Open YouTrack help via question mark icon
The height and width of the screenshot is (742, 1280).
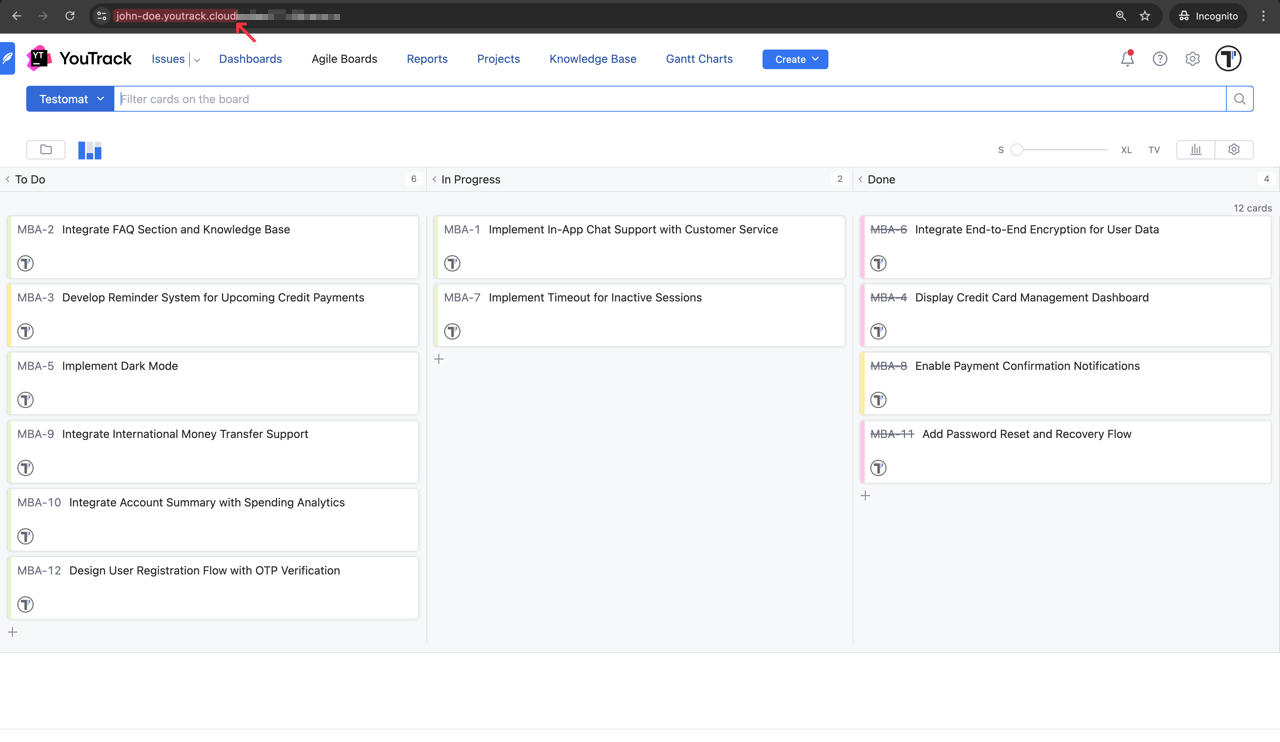coord(1159,59)
